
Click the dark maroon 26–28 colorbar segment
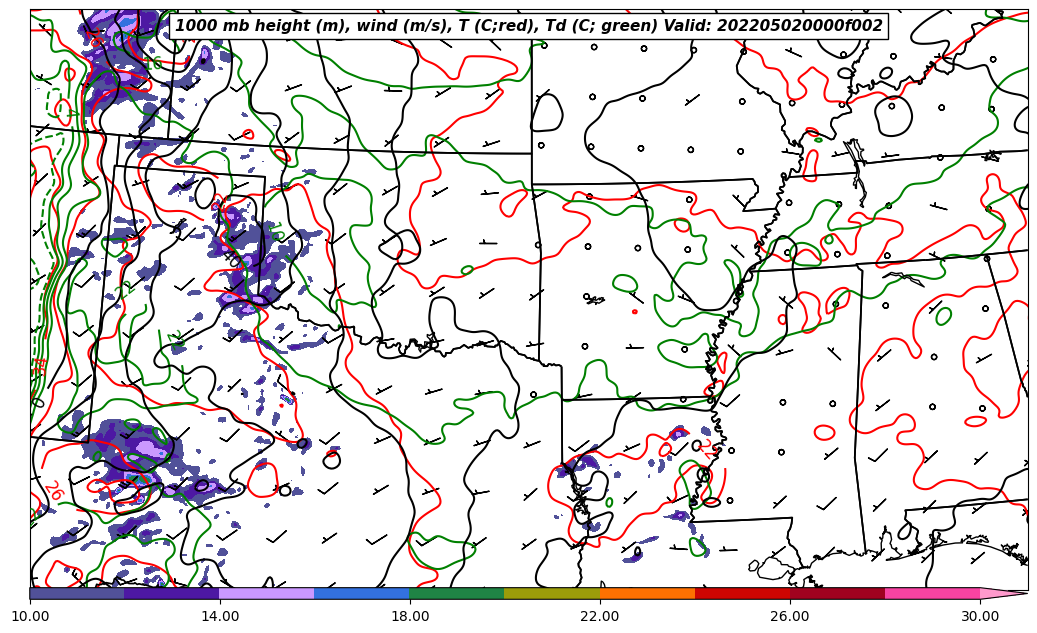[837, 593]
